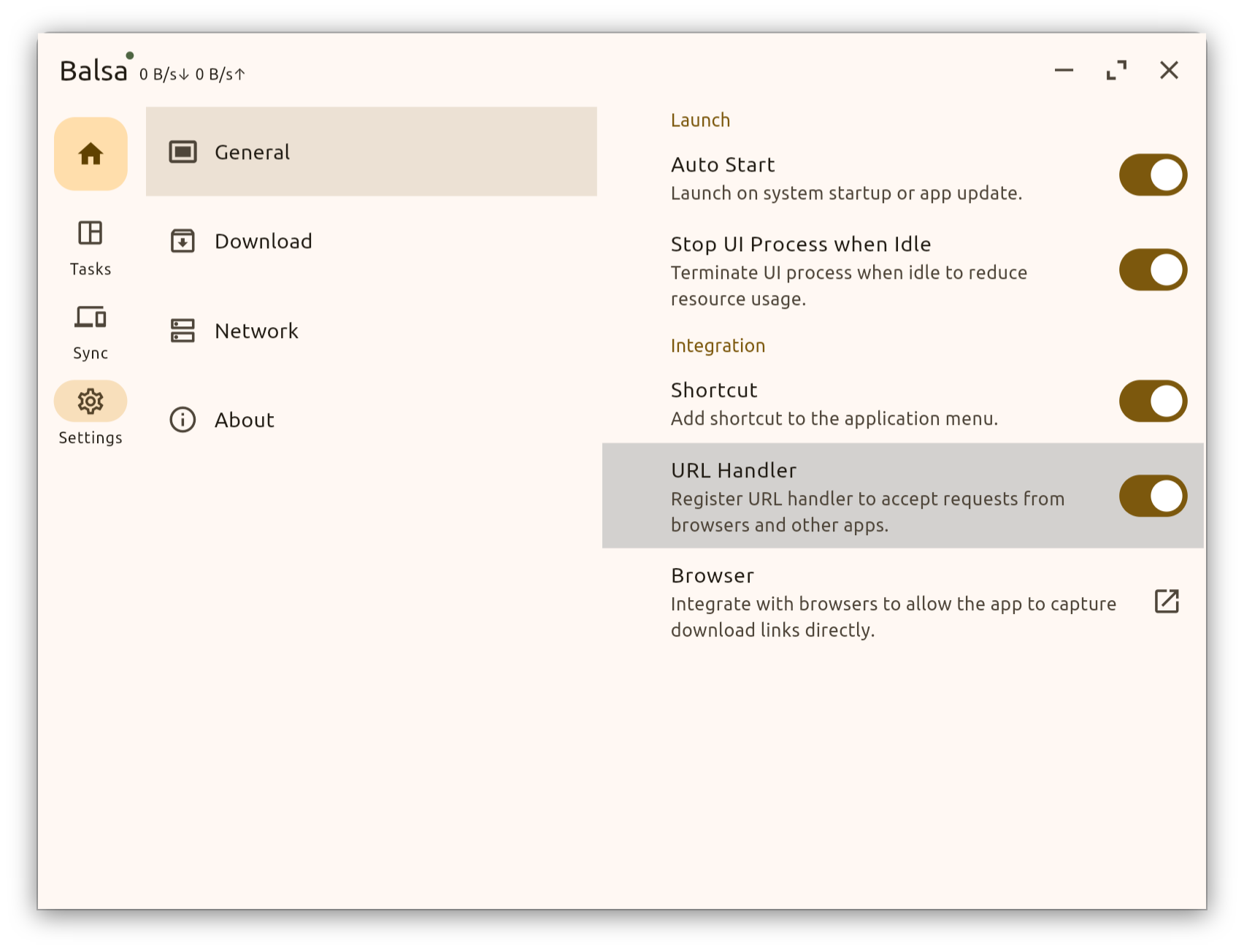Image resolution: width=1244 pixels, height=952 pixels.
Task: Click the Network settings icon
Action: coord(182,330)
